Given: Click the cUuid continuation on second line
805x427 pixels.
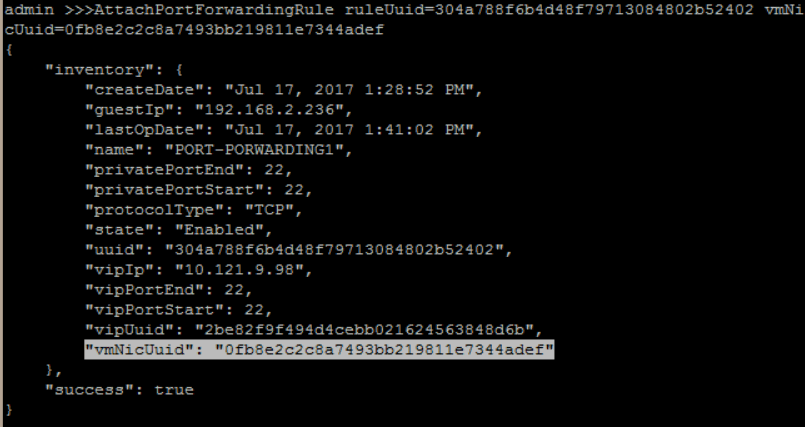Looking at the screenshot, I should click(x=194, y=30).
